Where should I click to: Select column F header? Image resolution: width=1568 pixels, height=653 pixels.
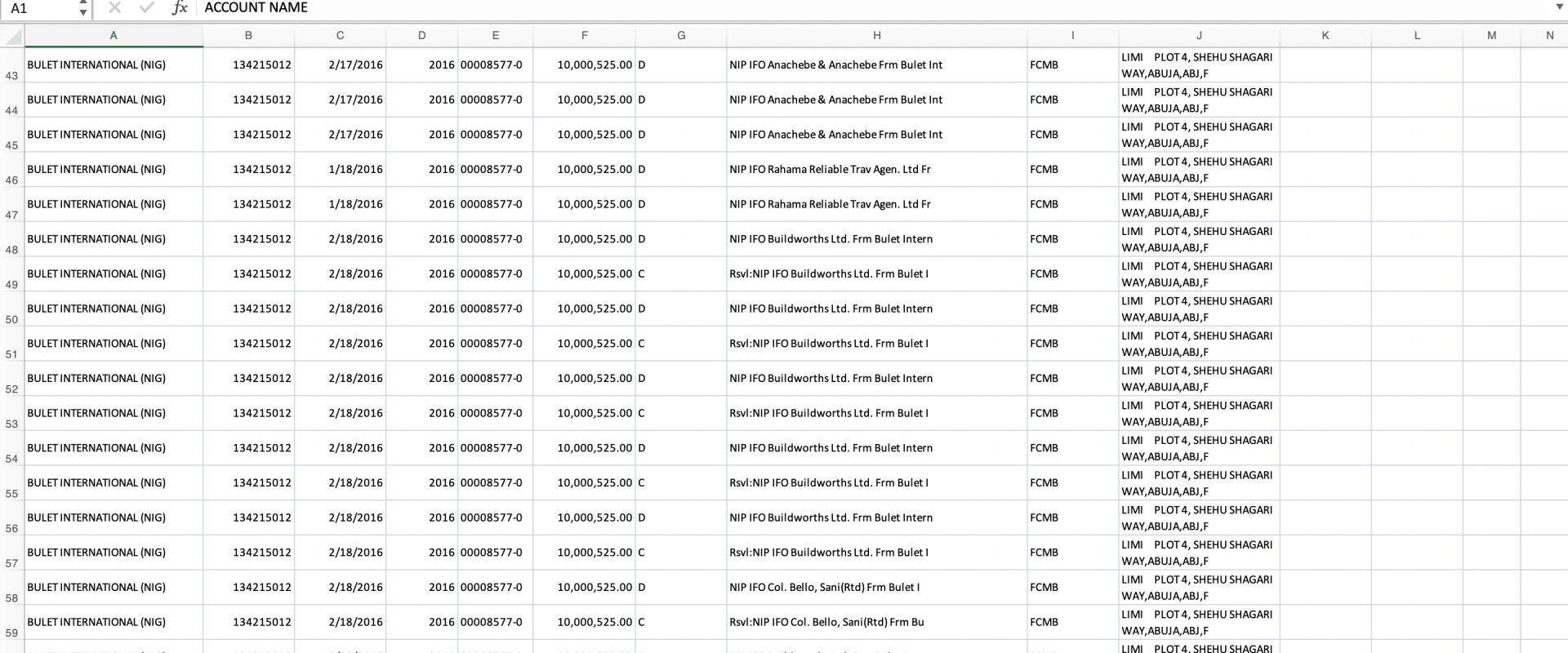584,36
